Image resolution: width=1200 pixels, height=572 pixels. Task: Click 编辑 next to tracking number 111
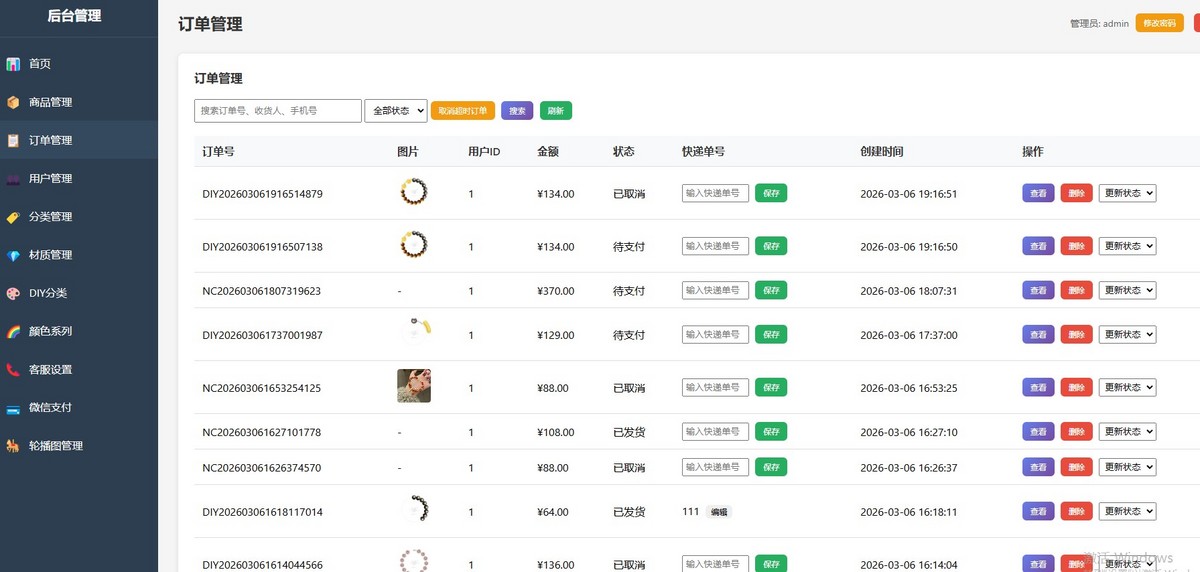[719, 512]
